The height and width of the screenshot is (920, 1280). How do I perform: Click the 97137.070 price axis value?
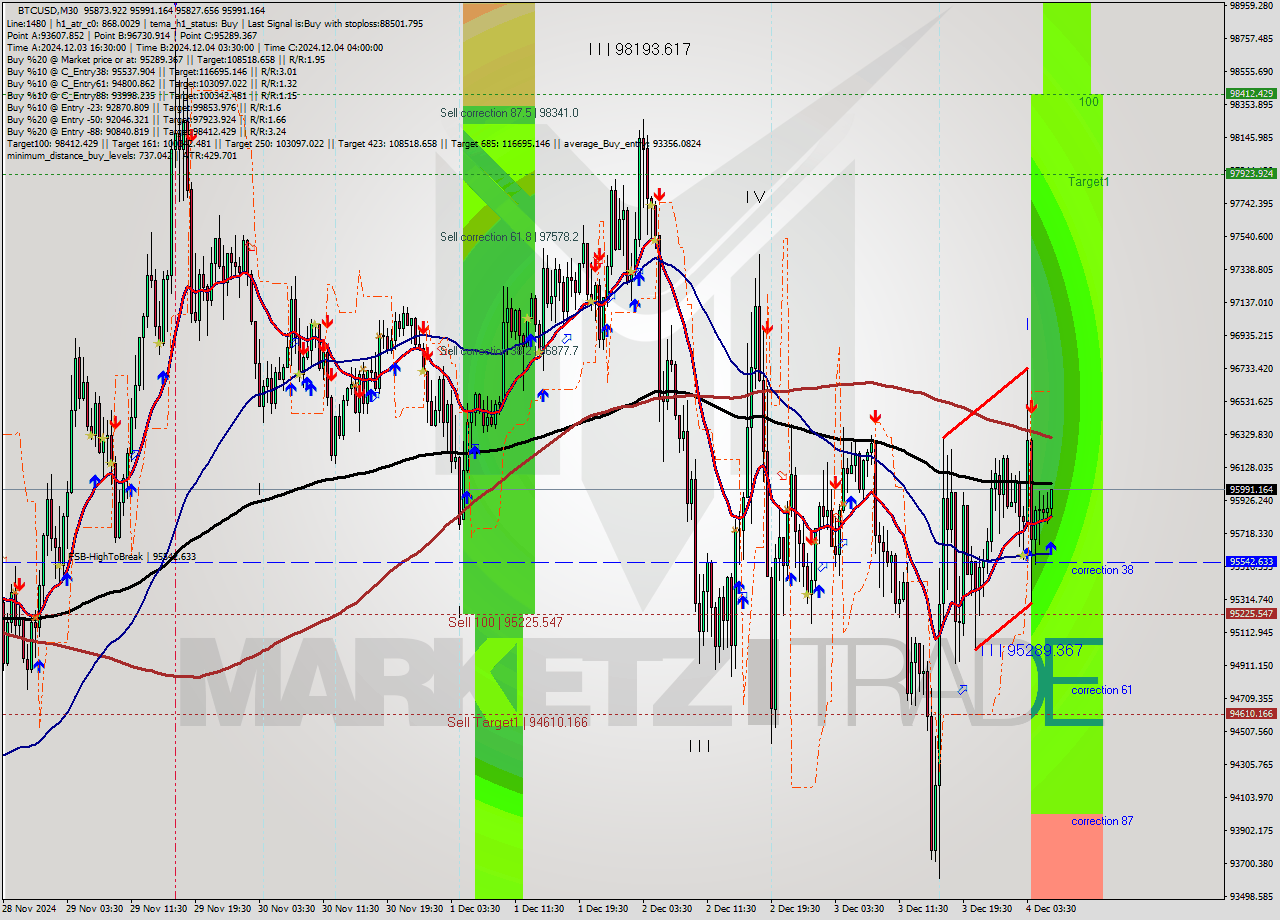(x=1251, y=302)
